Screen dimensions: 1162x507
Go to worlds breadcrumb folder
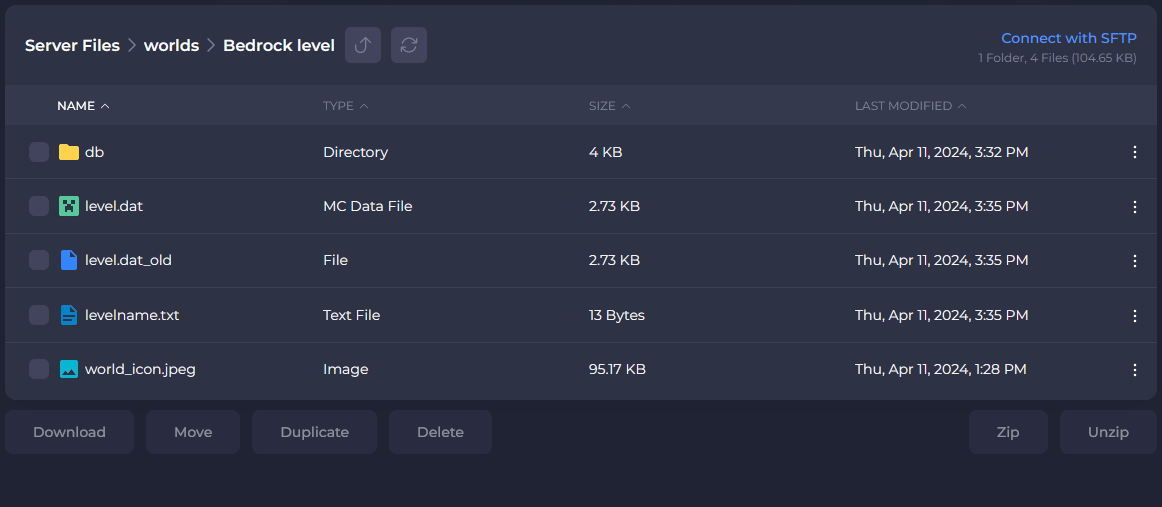pyautogui.click(x=171, y=46)
